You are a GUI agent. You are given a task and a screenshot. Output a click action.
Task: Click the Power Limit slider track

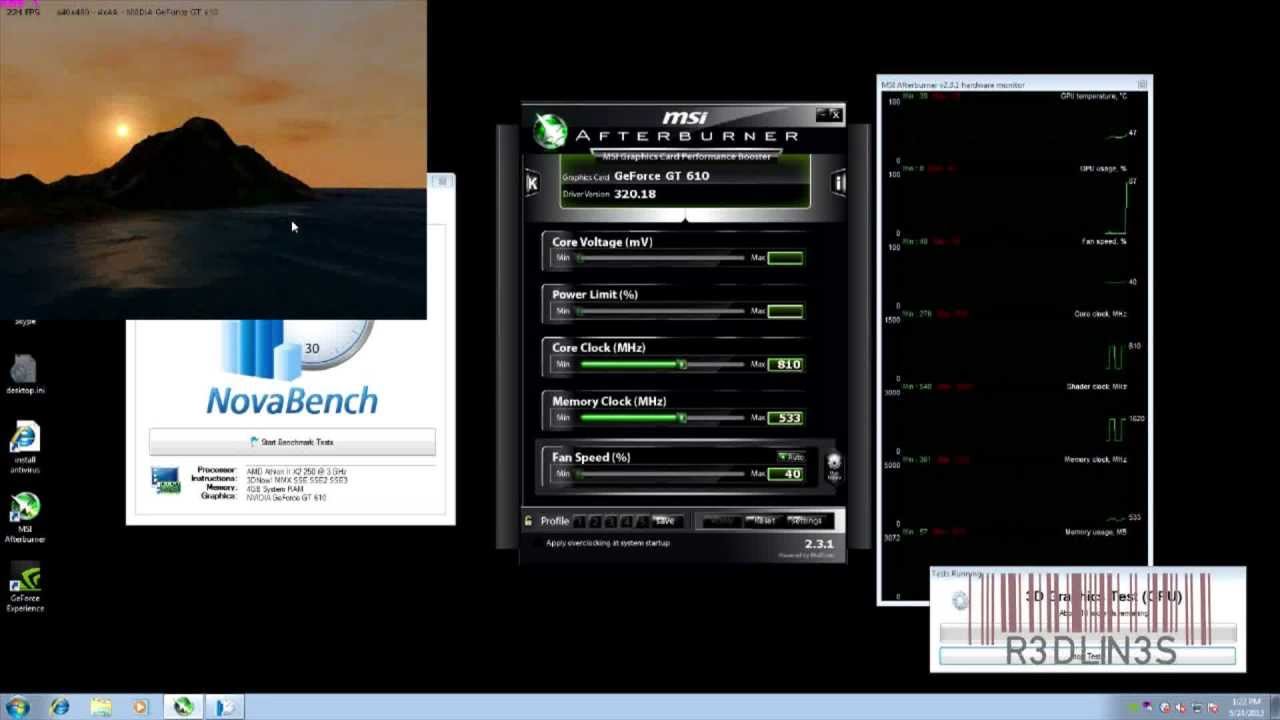pos(661,311)
